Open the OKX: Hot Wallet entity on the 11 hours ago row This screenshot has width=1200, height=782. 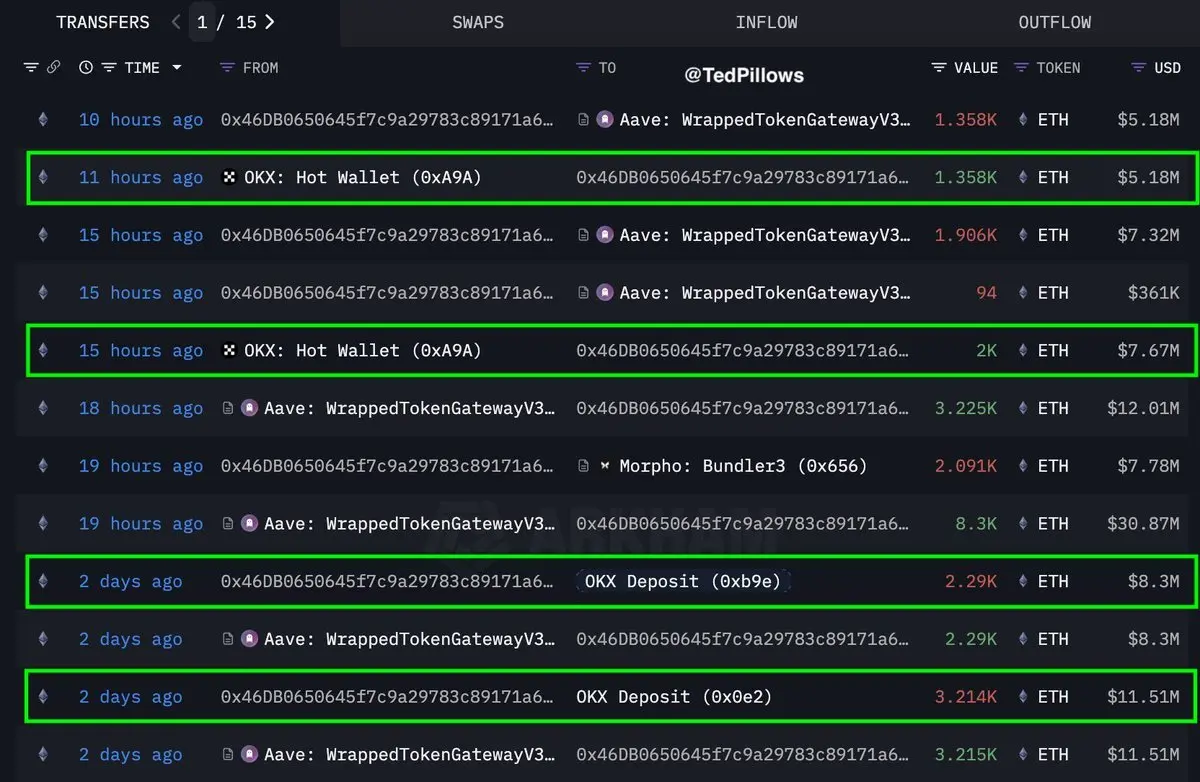tap(363, 178)
